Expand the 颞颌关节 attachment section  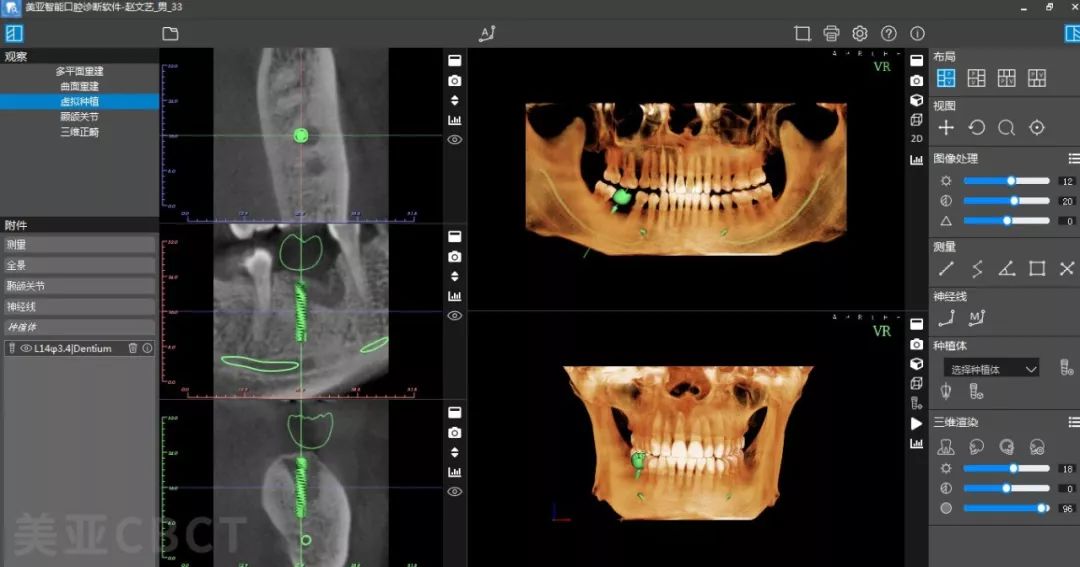[x=79, y=286]
